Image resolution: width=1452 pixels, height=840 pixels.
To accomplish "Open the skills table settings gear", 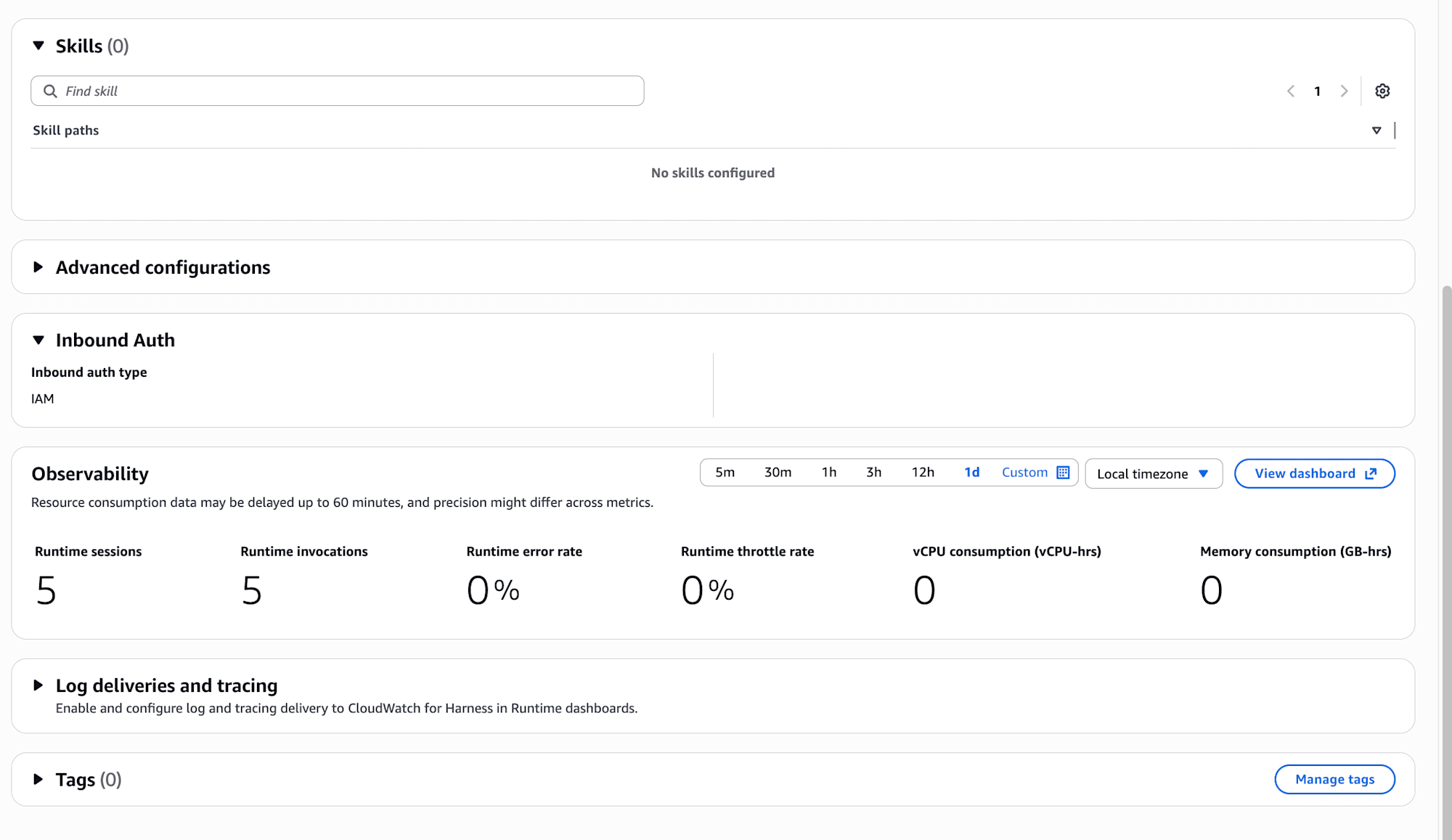I will coord(1382,91).
